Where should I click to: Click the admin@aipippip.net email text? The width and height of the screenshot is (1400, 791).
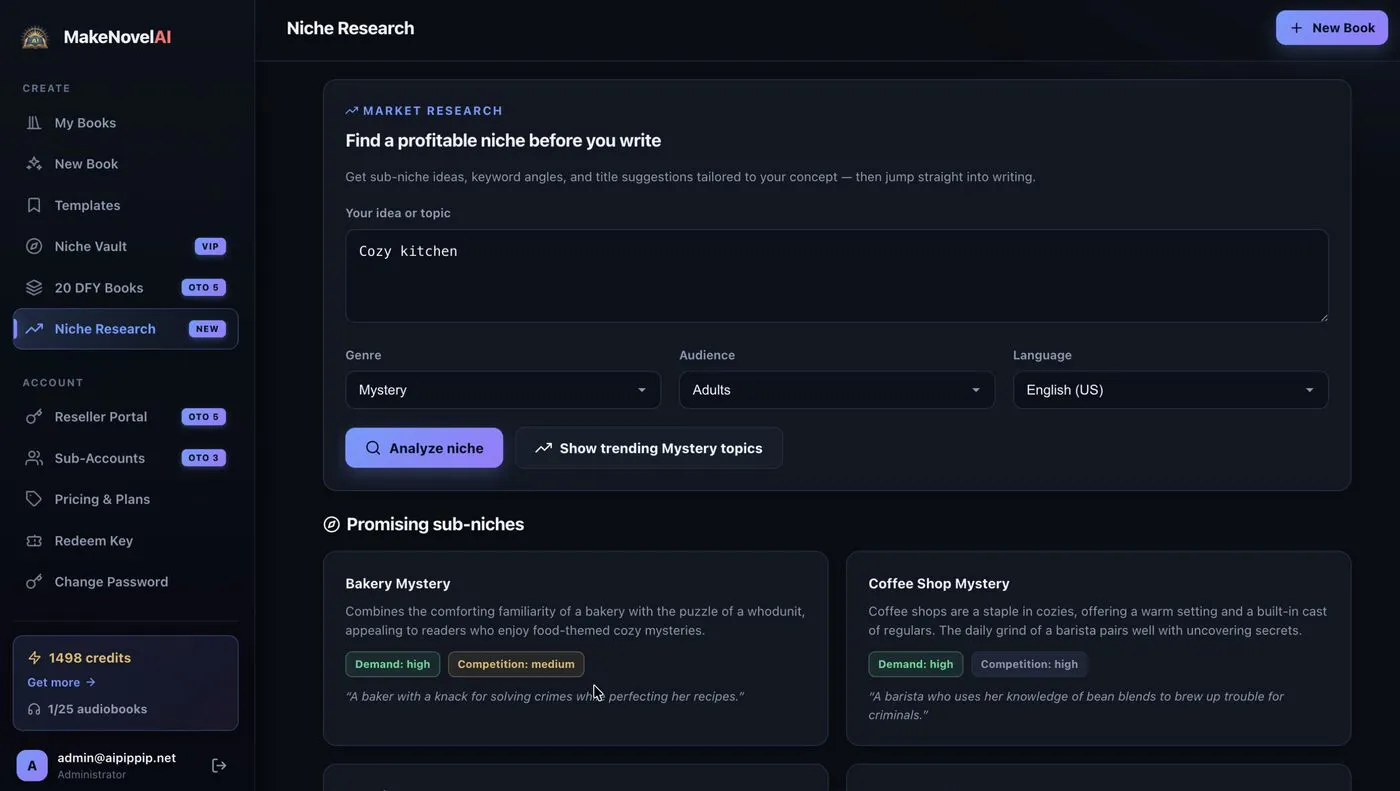point(117,758)
